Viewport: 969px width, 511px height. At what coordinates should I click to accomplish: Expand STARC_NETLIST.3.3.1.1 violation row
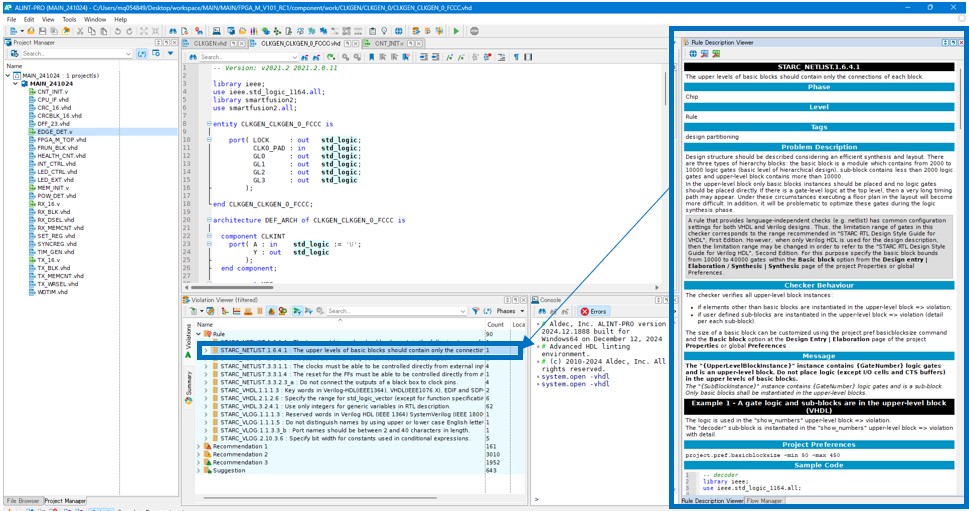pos(206,366)
